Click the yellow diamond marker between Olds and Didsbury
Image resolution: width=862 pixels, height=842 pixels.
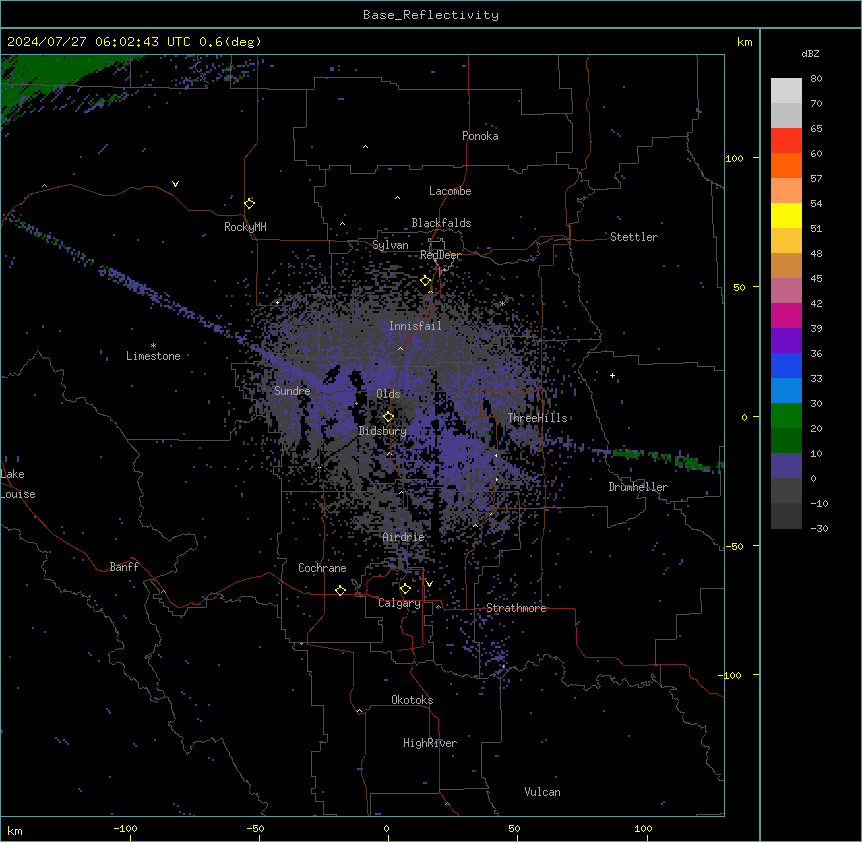tap(388, 417)
